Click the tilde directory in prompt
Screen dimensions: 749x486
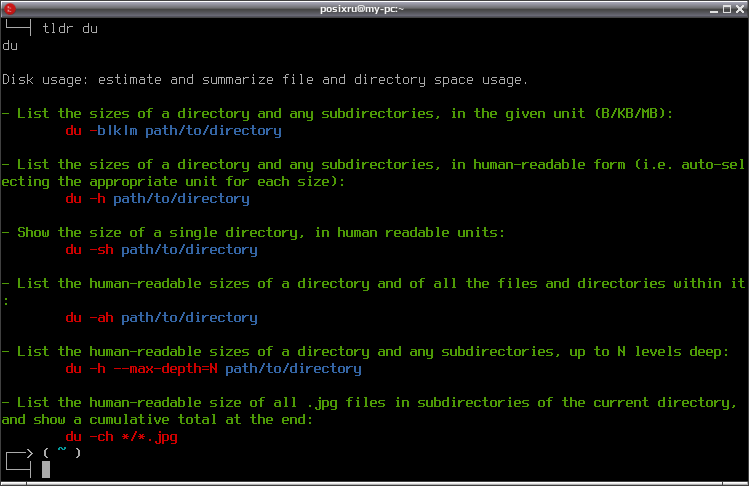click(x=62, y=450)
